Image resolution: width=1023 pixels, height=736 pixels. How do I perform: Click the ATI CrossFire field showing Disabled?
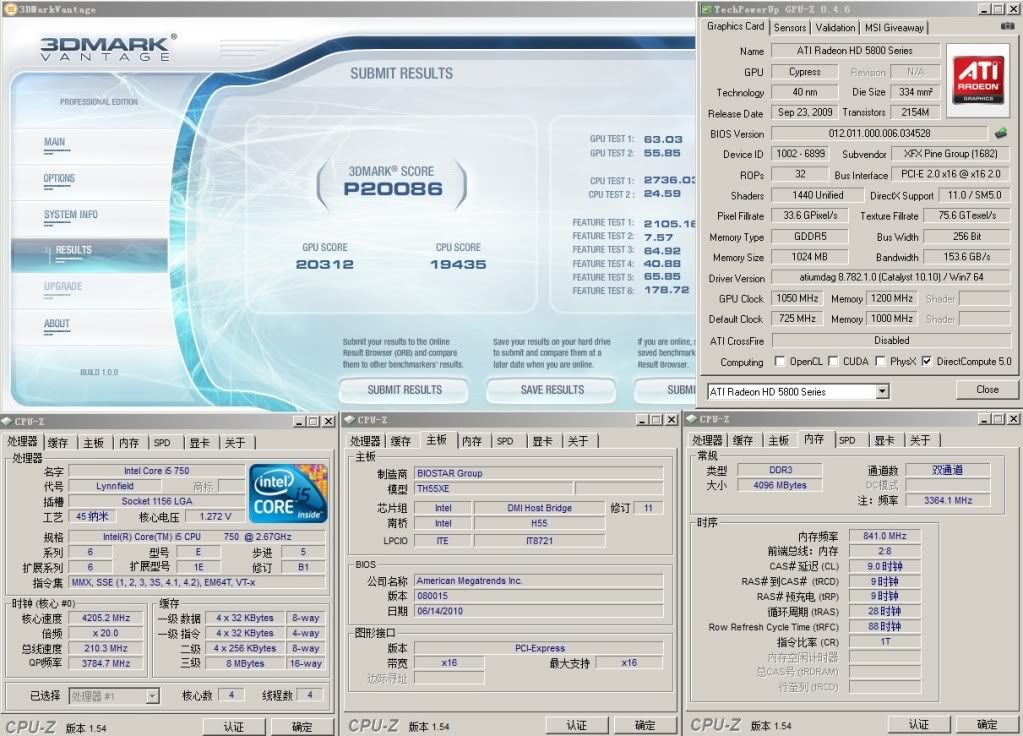click(x=891, y=340)
